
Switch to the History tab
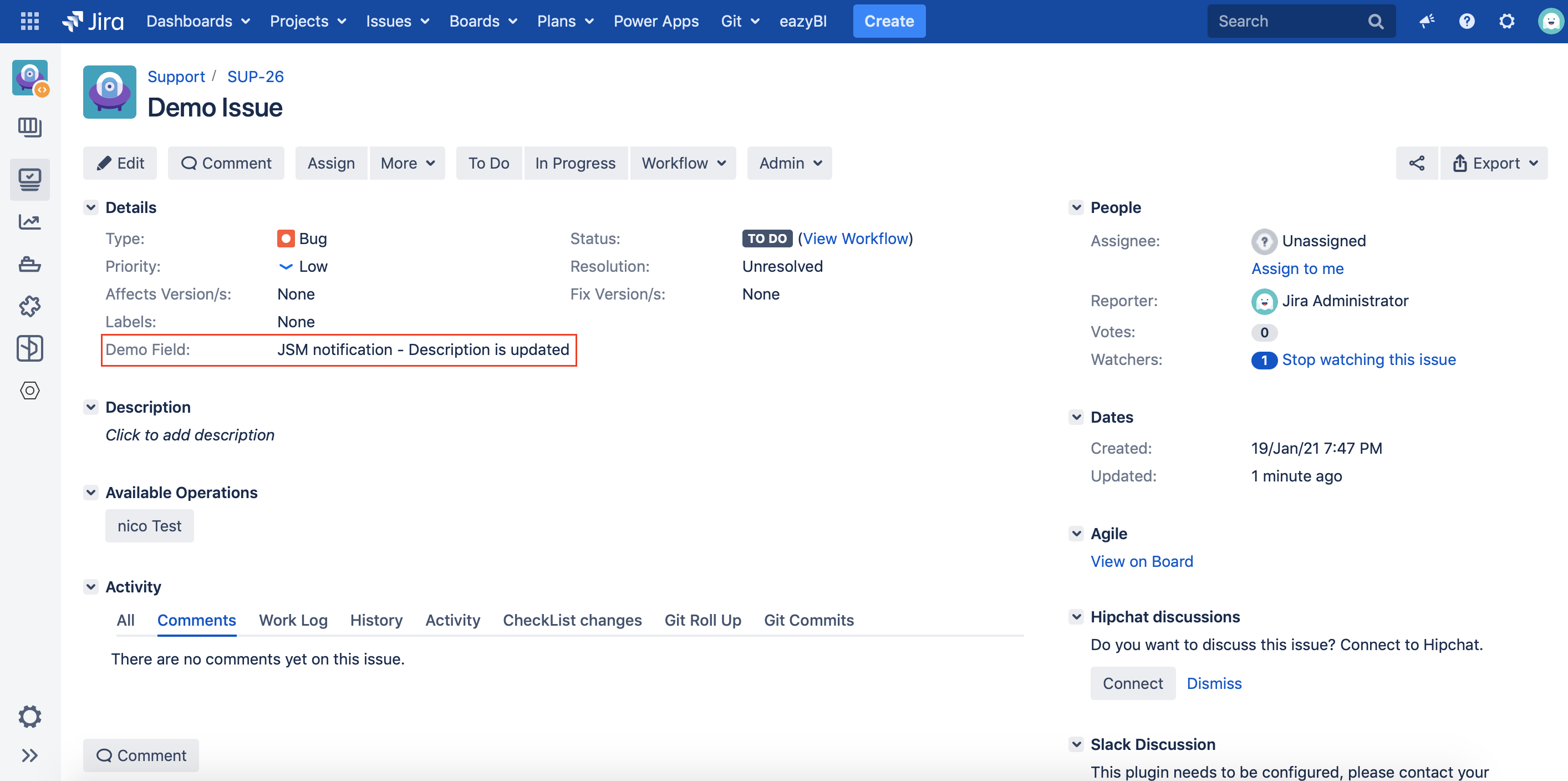click(x=376, y=620)
